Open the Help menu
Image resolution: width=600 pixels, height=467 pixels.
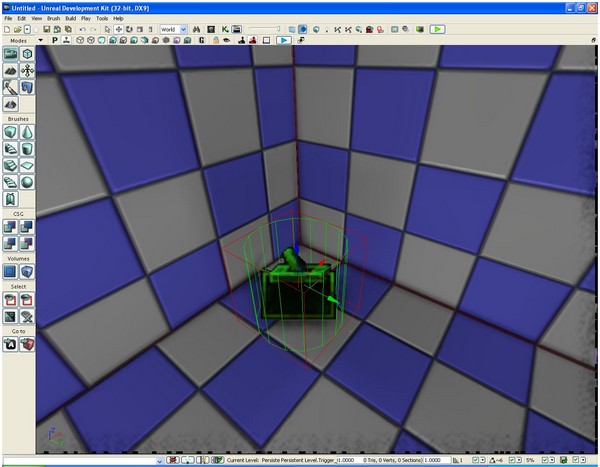point(118,18)
